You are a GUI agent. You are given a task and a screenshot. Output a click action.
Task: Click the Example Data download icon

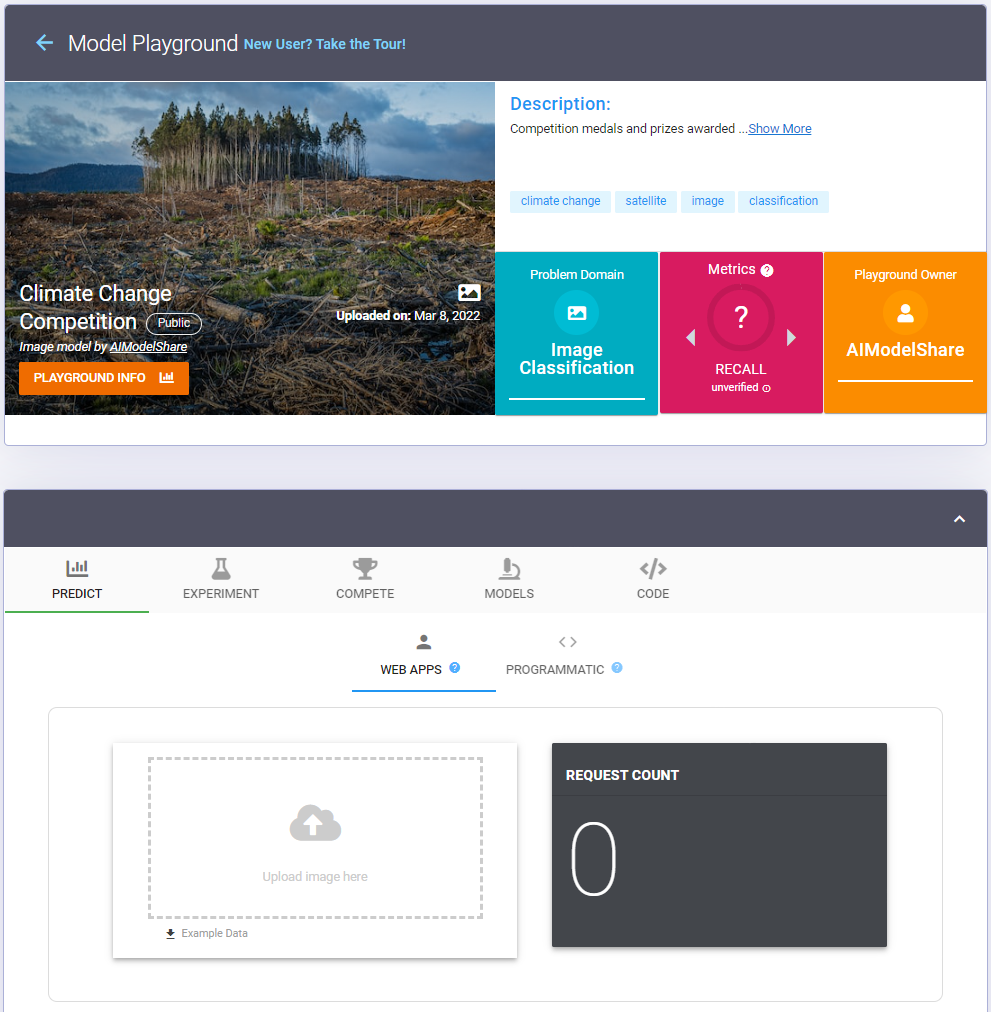point(170,933)
